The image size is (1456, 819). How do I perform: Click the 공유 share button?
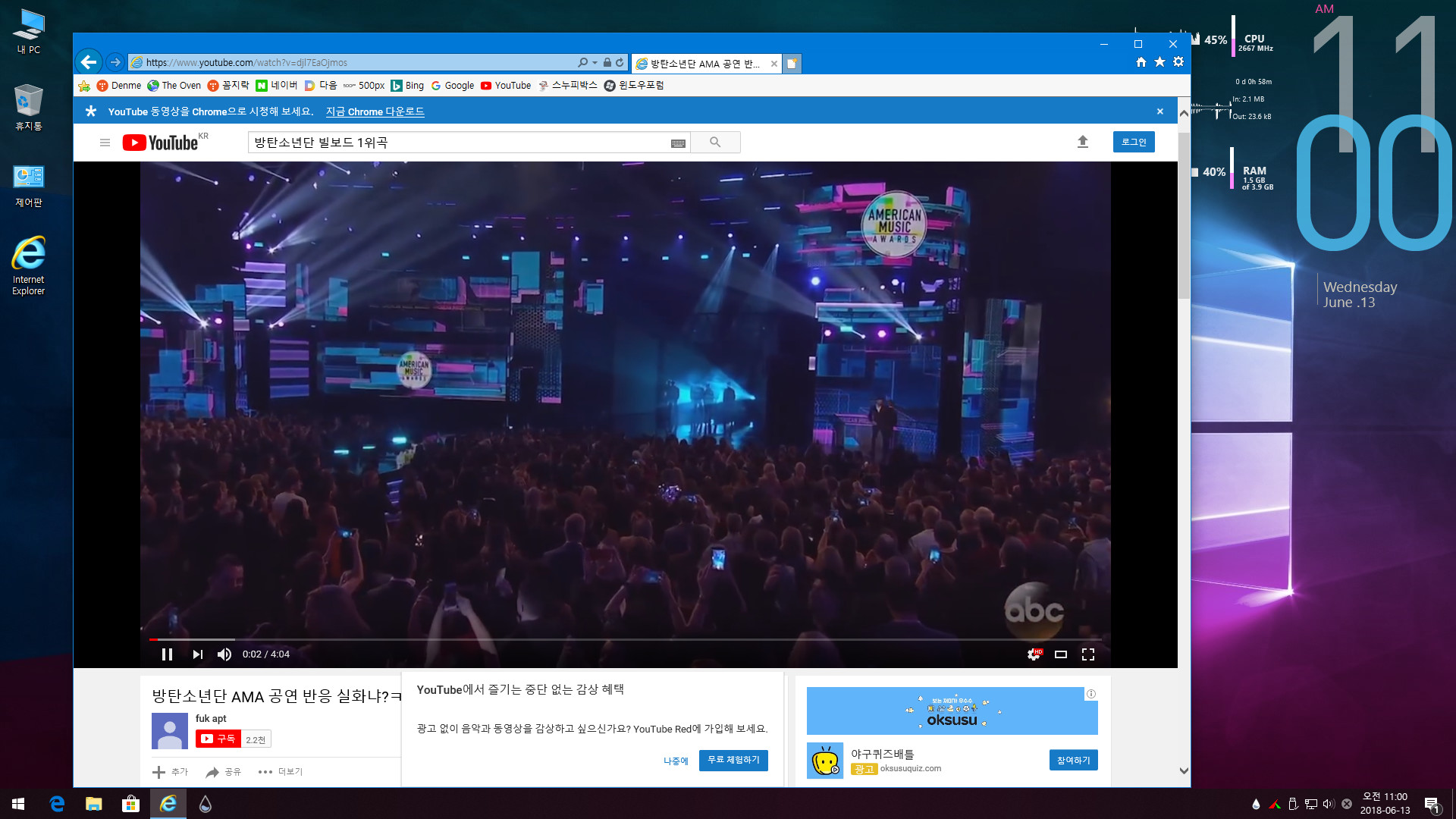point(223,772)
